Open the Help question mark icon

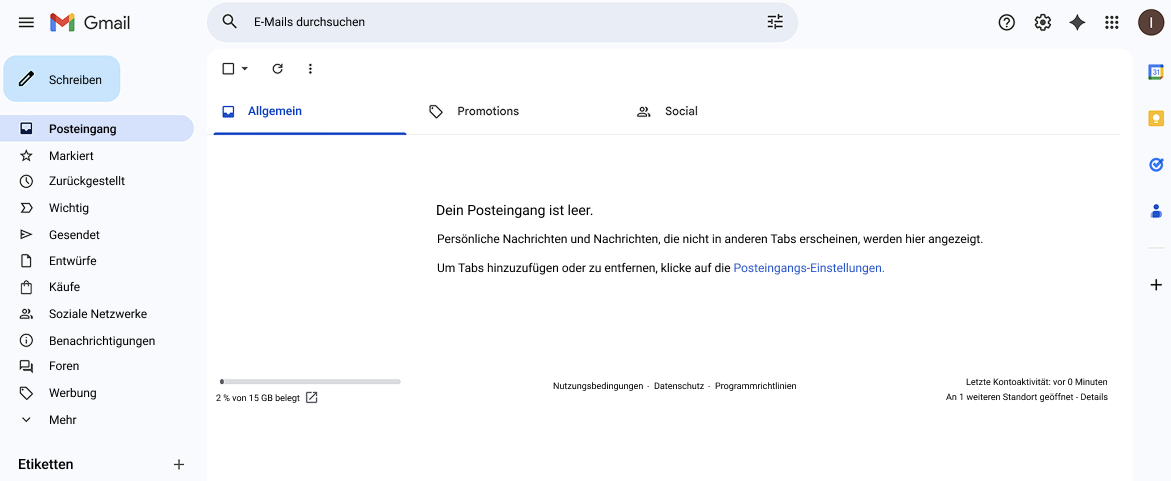point(1007,22)
